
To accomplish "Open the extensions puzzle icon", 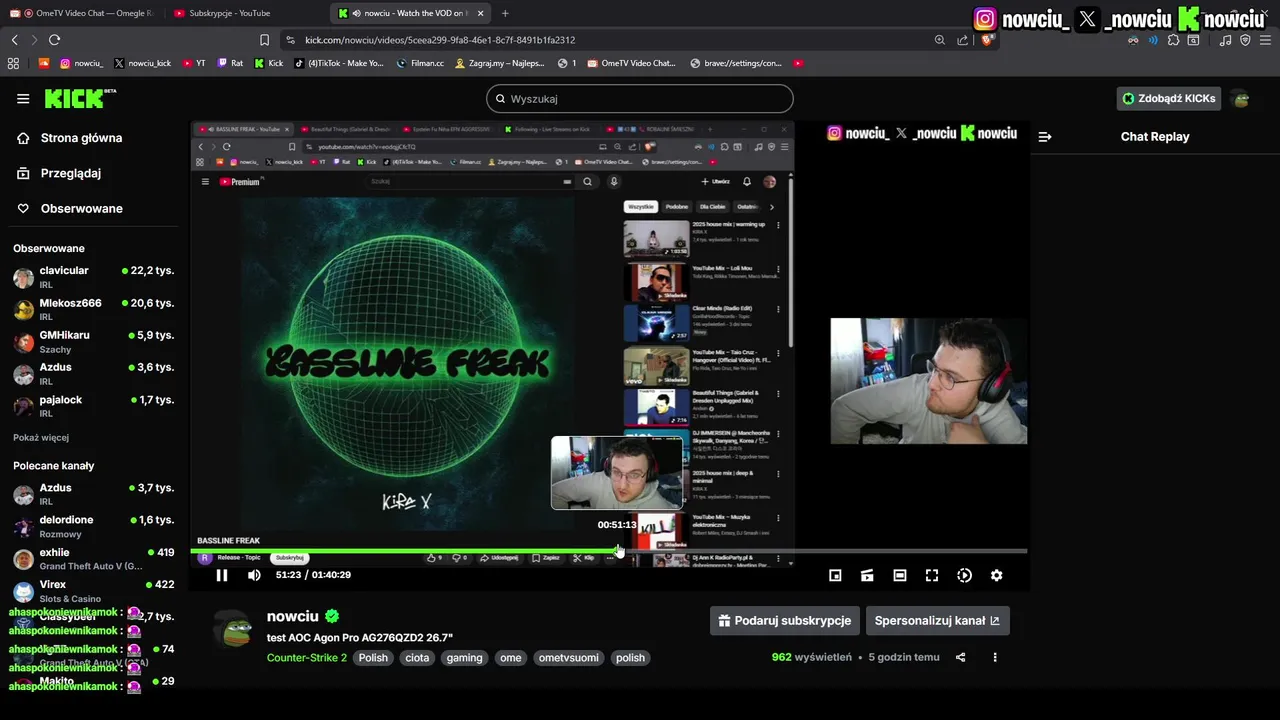I will tap(1173, 40).
